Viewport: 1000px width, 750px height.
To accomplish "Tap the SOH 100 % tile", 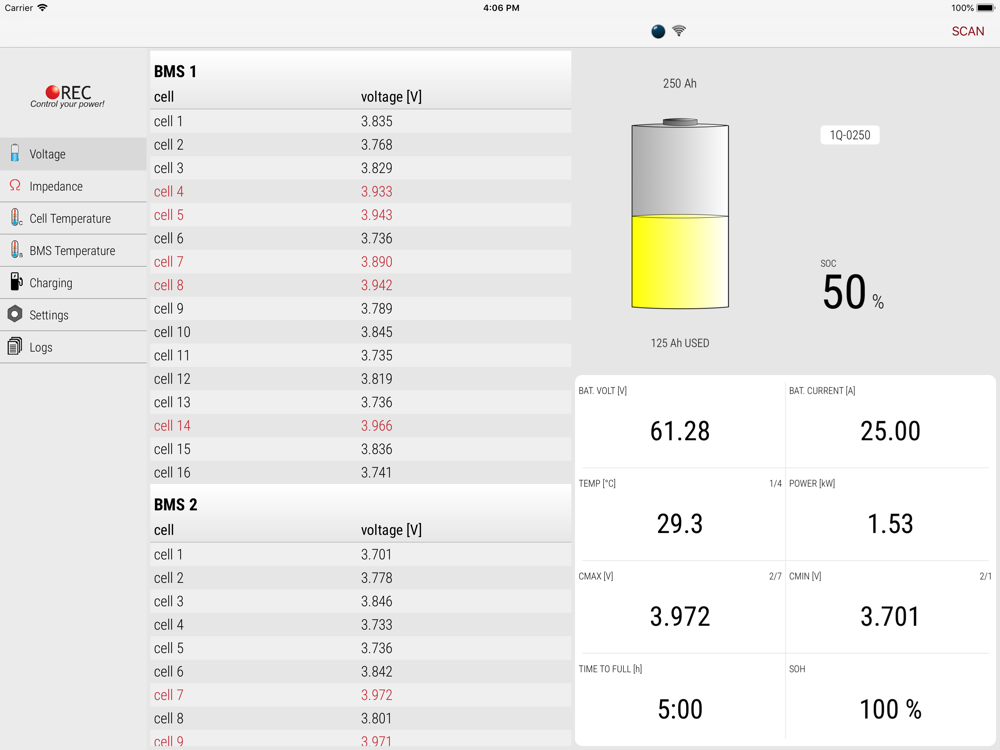I will [x=890, y=699].
